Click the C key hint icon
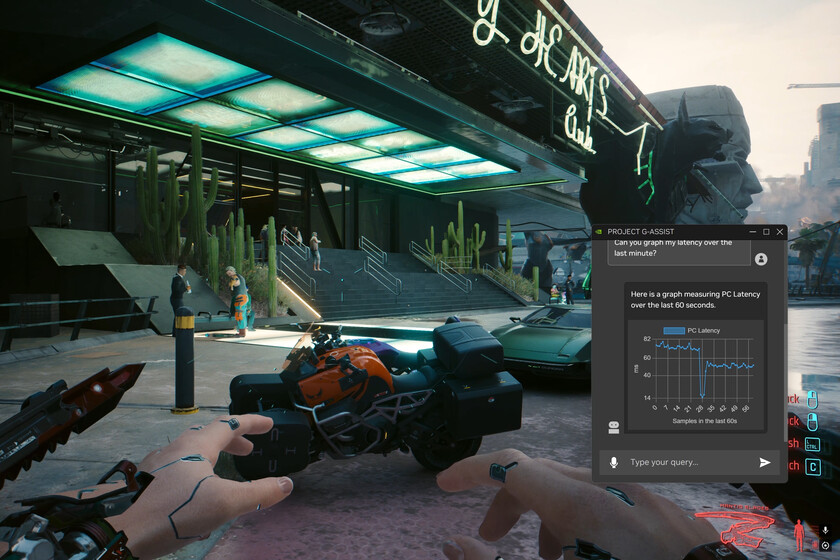The height and width of the screenshot is (560, 840). [812, 466]
